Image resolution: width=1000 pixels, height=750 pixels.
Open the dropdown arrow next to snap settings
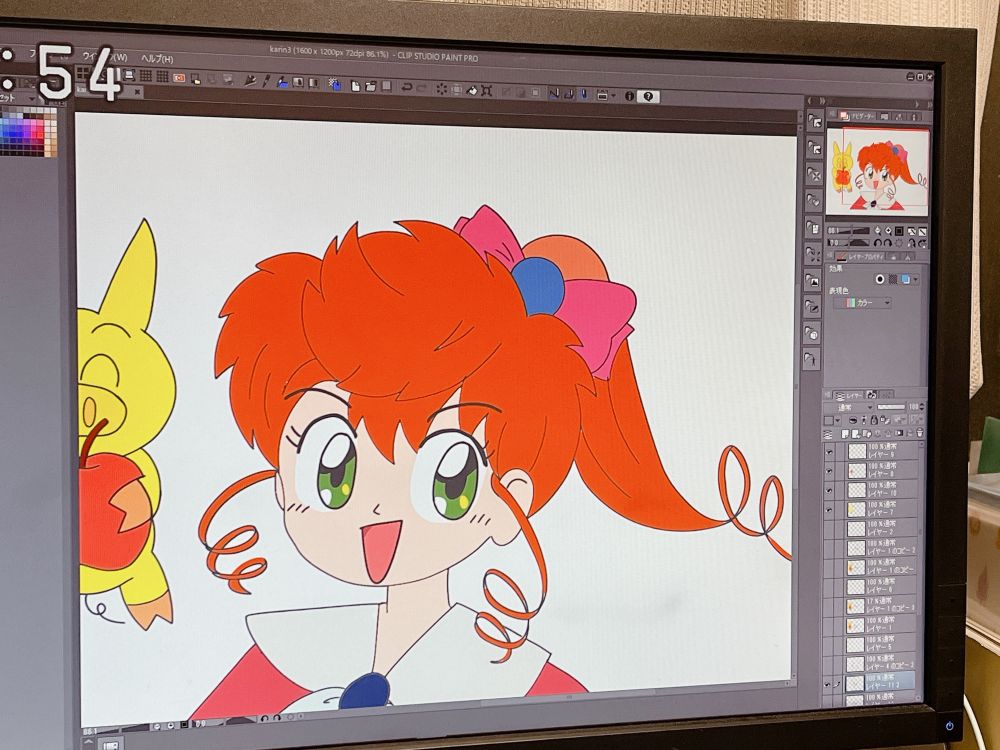pyautogui.click(x=614, y=95)
